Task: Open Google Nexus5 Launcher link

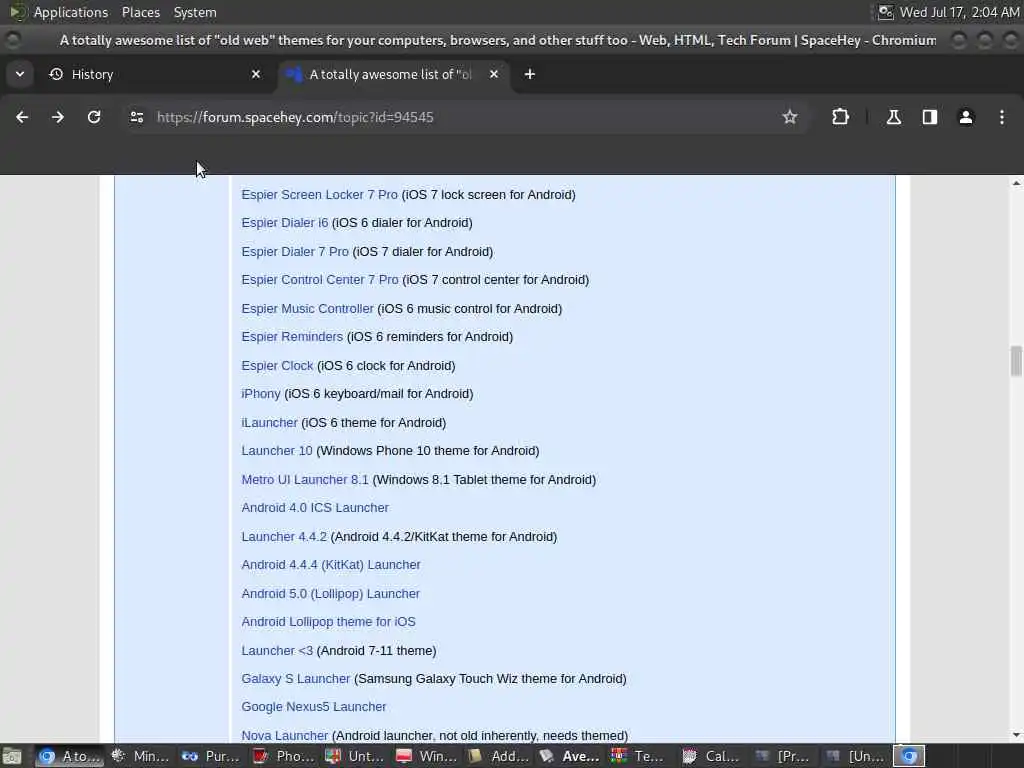Action: (x=313, y=707)
